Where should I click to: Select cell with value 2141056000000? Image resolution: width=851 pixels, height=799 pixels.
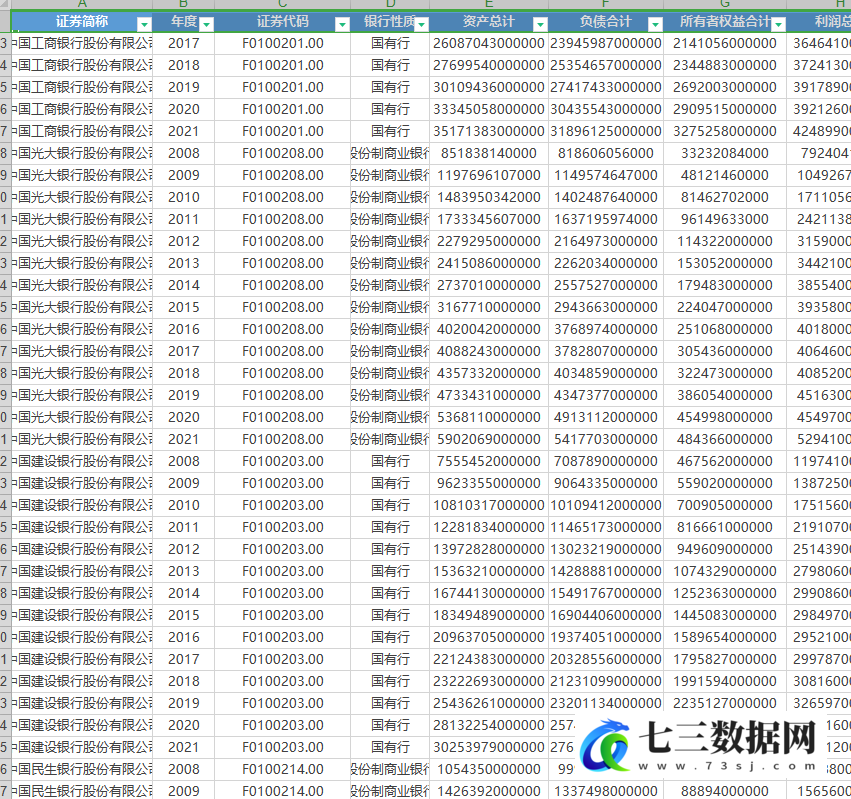[725, 43]
